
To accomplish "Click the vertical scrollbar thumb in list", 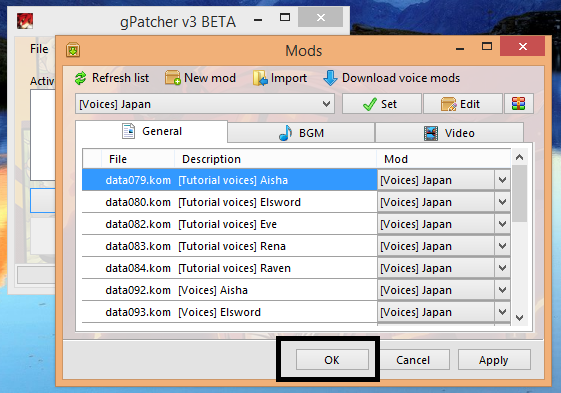I will click(x=519, y=193).
